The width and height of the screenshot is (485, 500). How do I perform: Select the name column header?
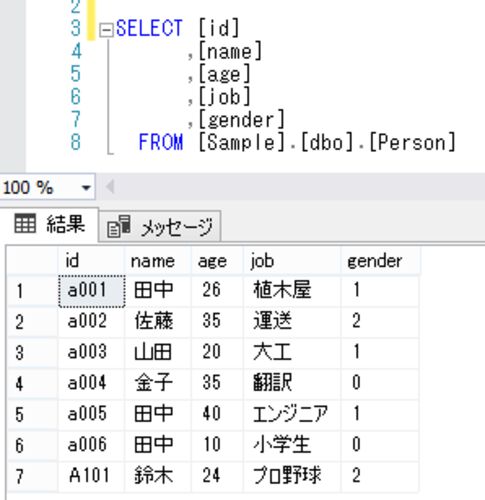pos(158,261)
